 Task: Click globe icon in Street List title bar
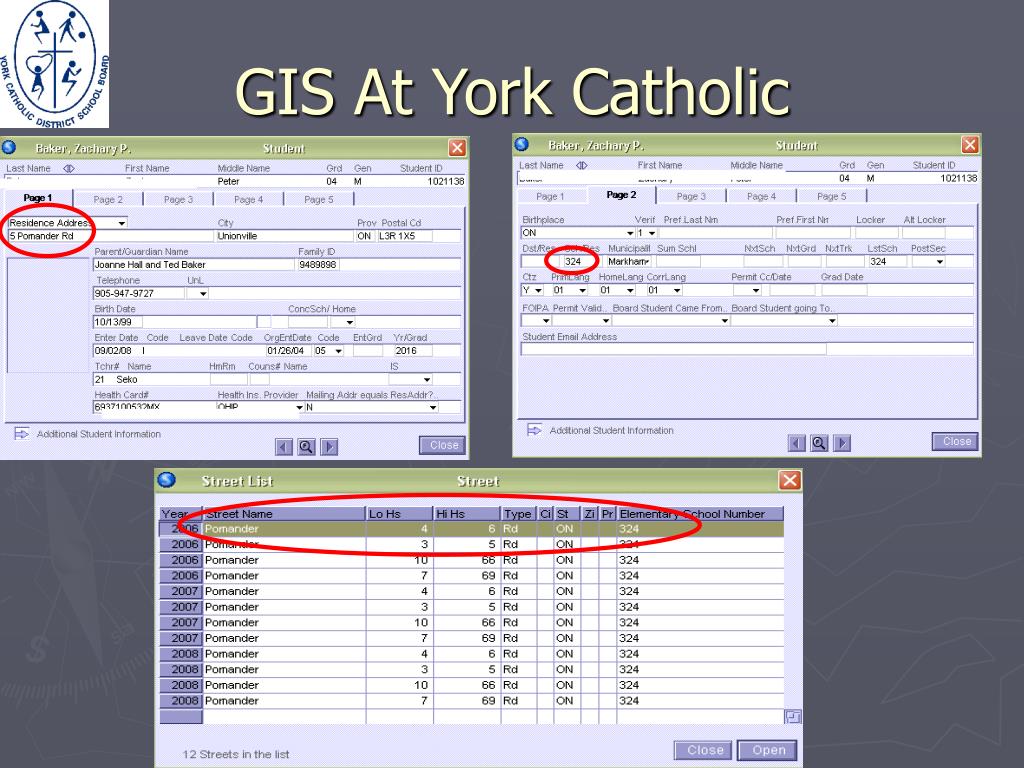point(167,480)
